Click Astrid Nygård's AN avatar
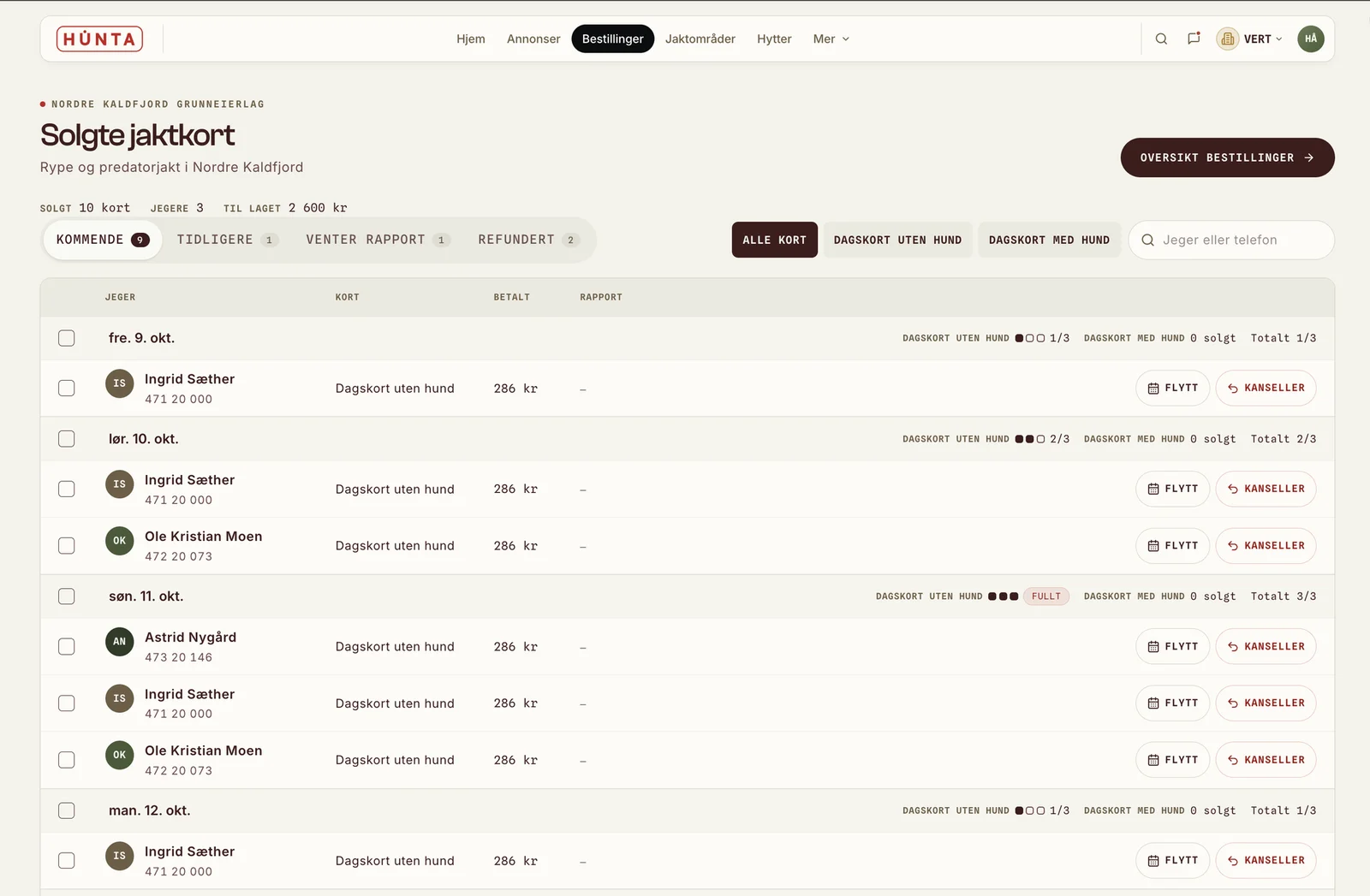 click(x=120, y=642)
